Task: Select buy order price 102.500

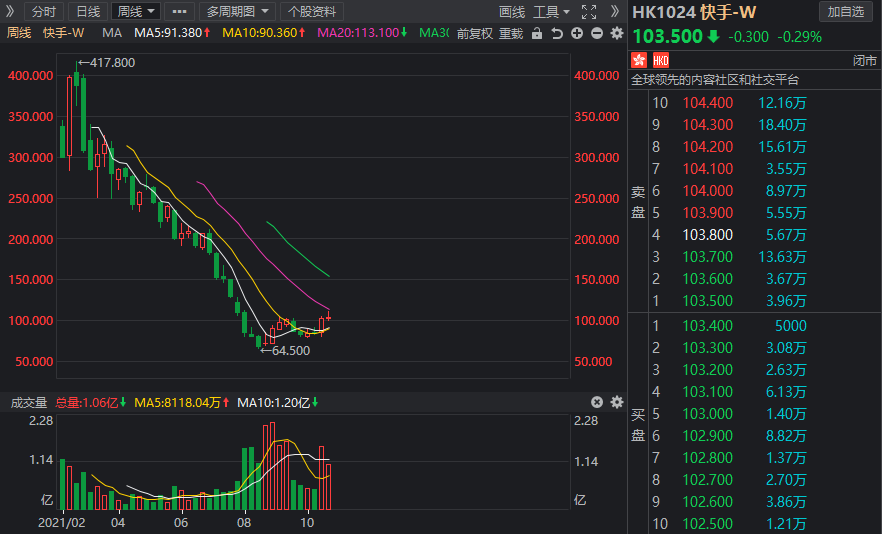Action: pyautogui.click(x=708, y=524)
